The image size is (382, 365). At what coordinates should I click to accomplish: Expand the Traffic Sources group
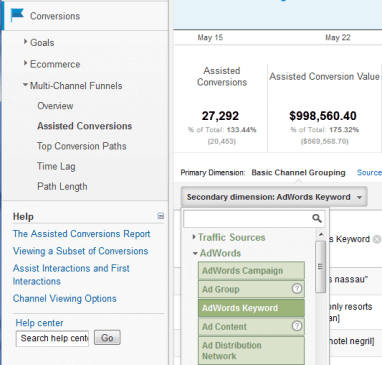click(x=194, y=237)
